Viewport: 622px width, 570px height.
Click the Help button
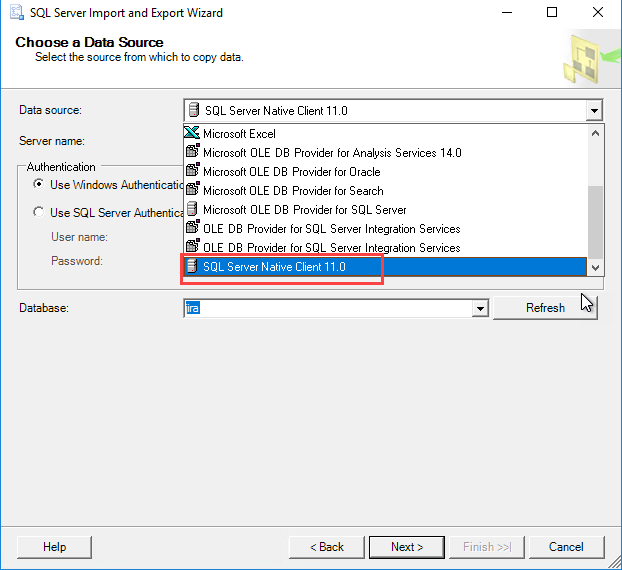click(x=54, y=547)
